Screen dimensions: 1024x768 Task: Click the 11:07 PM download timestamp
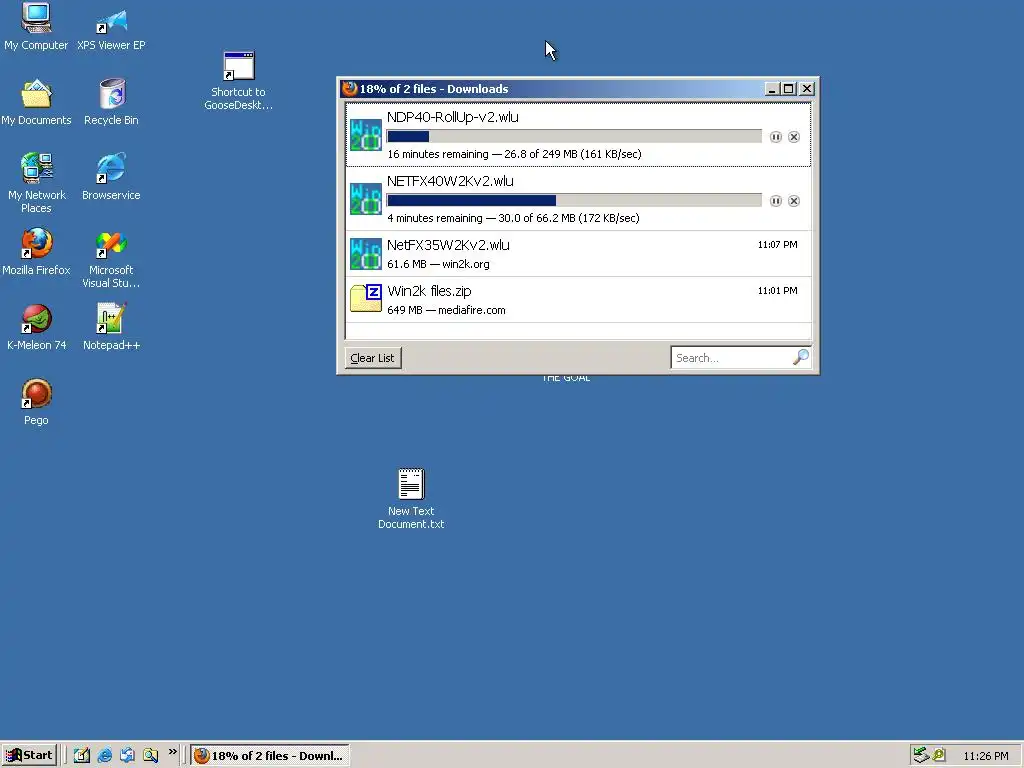777,245
